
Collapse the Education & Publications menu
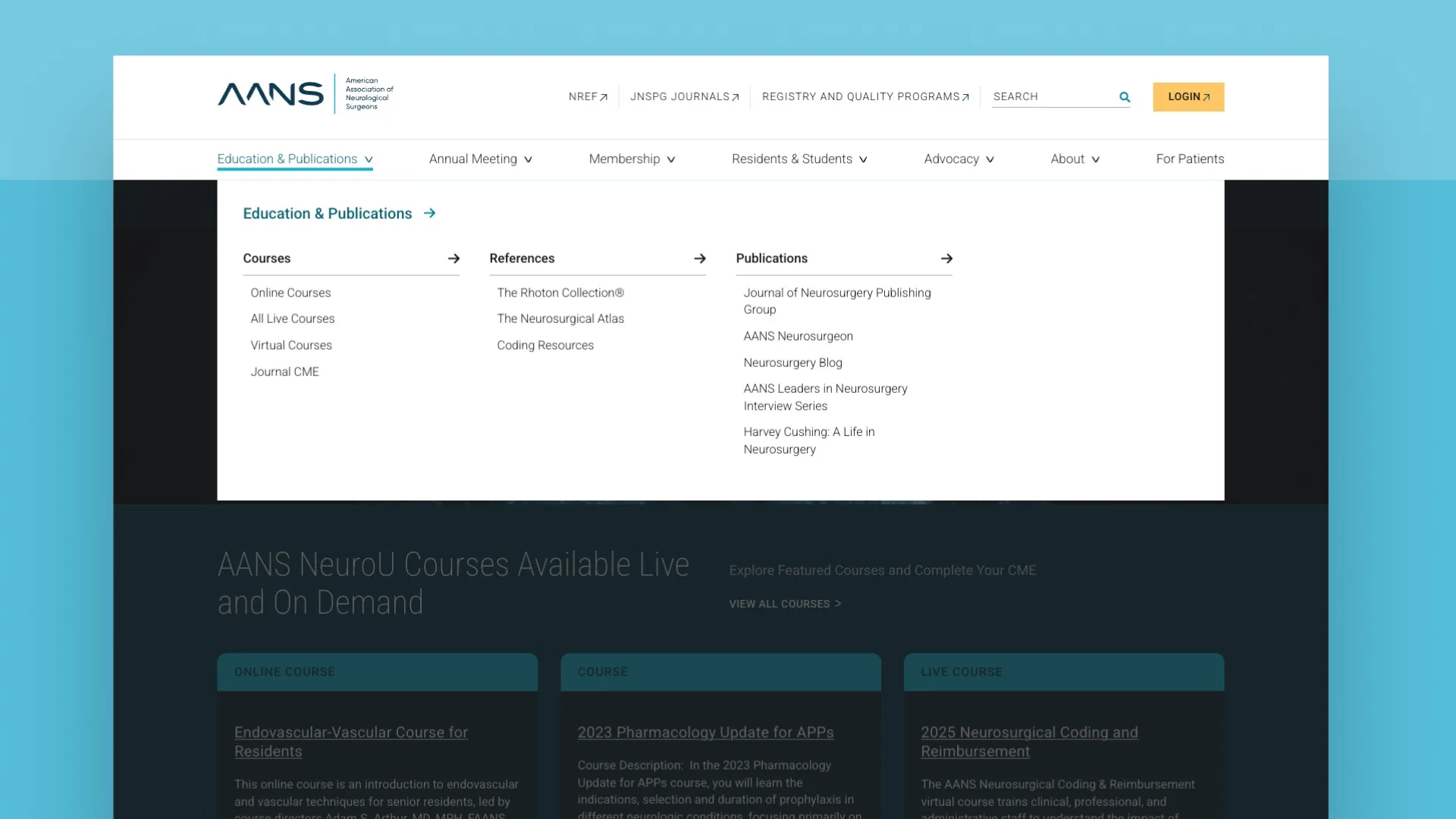tap(294, 158)
